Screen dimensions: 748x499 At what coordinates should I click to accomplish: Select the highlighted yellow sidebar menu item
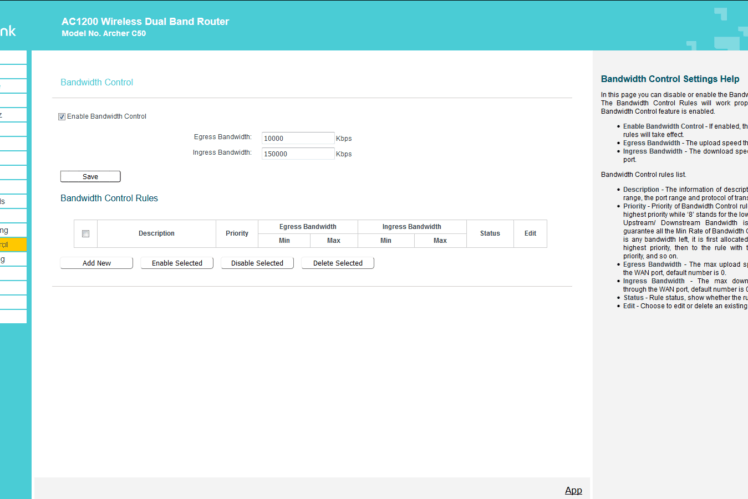click(x=13, y=244)
